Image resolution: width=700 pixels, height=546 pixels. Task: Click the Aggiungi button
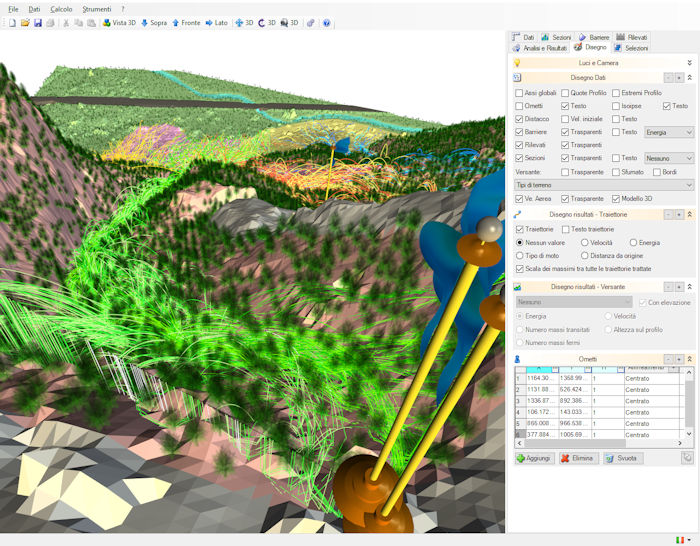coord(534,458)
